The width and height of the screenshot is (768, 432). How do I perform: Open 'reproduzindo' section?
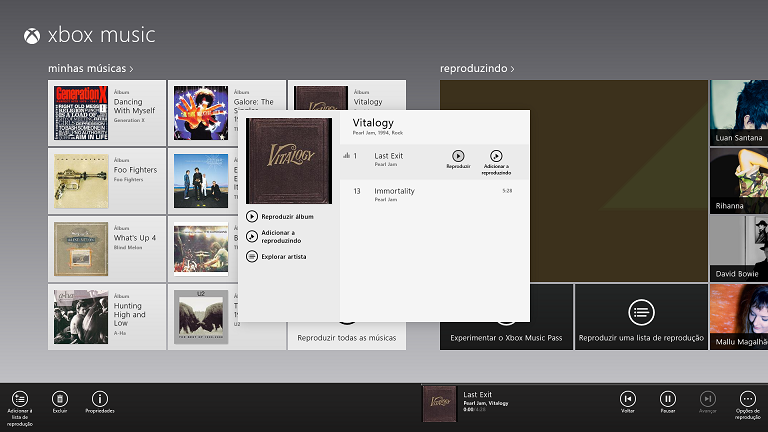[x=477, y=69]
